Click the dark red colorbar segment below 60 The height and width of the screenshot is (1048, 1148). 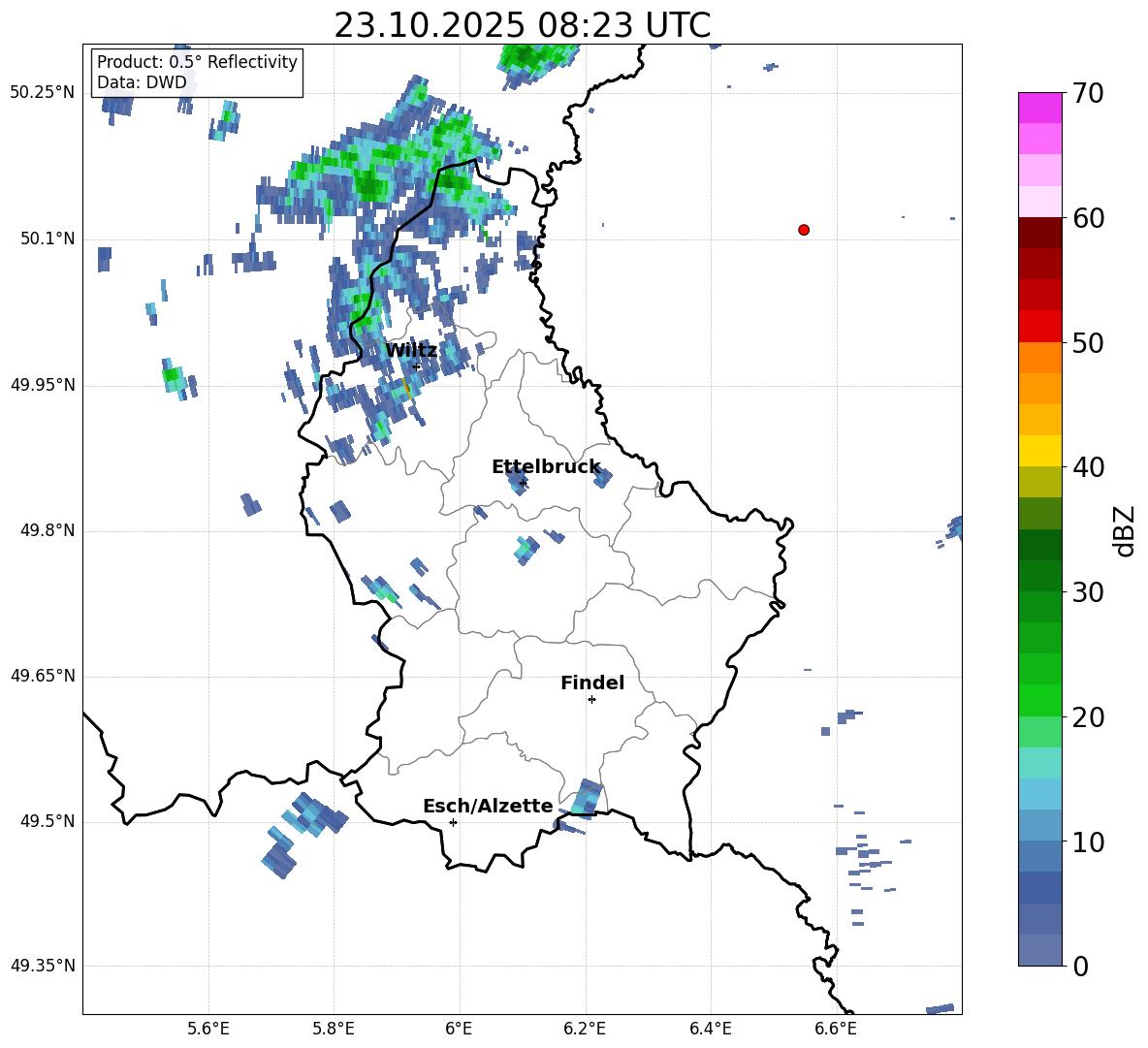coord(1039,233)
